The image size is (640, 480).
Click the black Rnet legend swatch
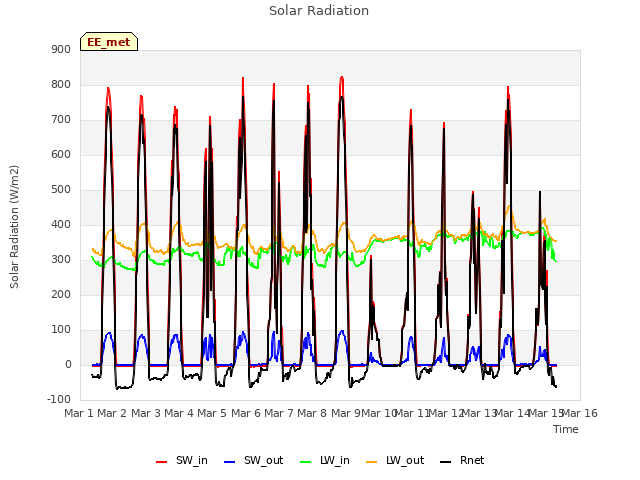[446, 462]
